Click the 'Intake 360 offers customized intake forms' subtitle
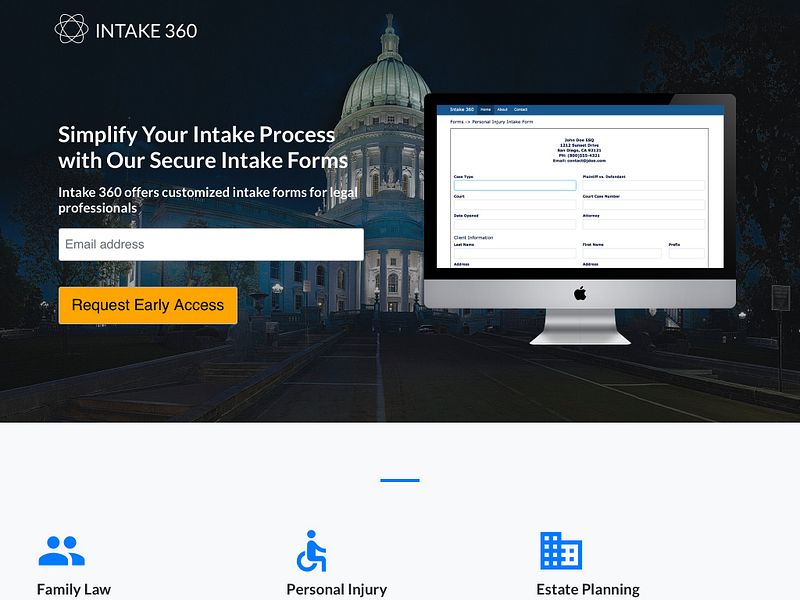The width and height of the screenshot is (800, 600). pyautogui.click(x=208, y=200)
